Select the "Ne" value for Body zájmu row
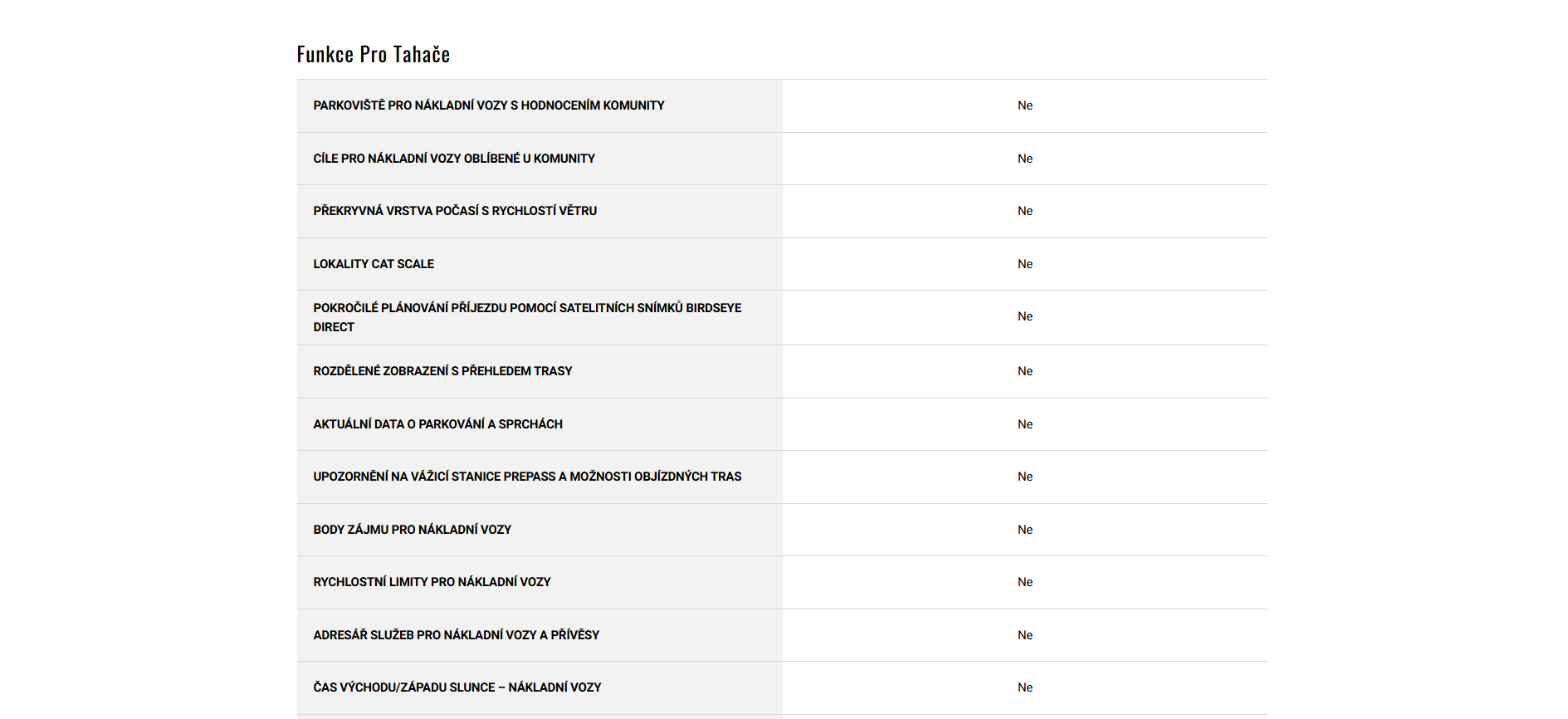Screen dimensions: 1568x719 (1025, 530)
